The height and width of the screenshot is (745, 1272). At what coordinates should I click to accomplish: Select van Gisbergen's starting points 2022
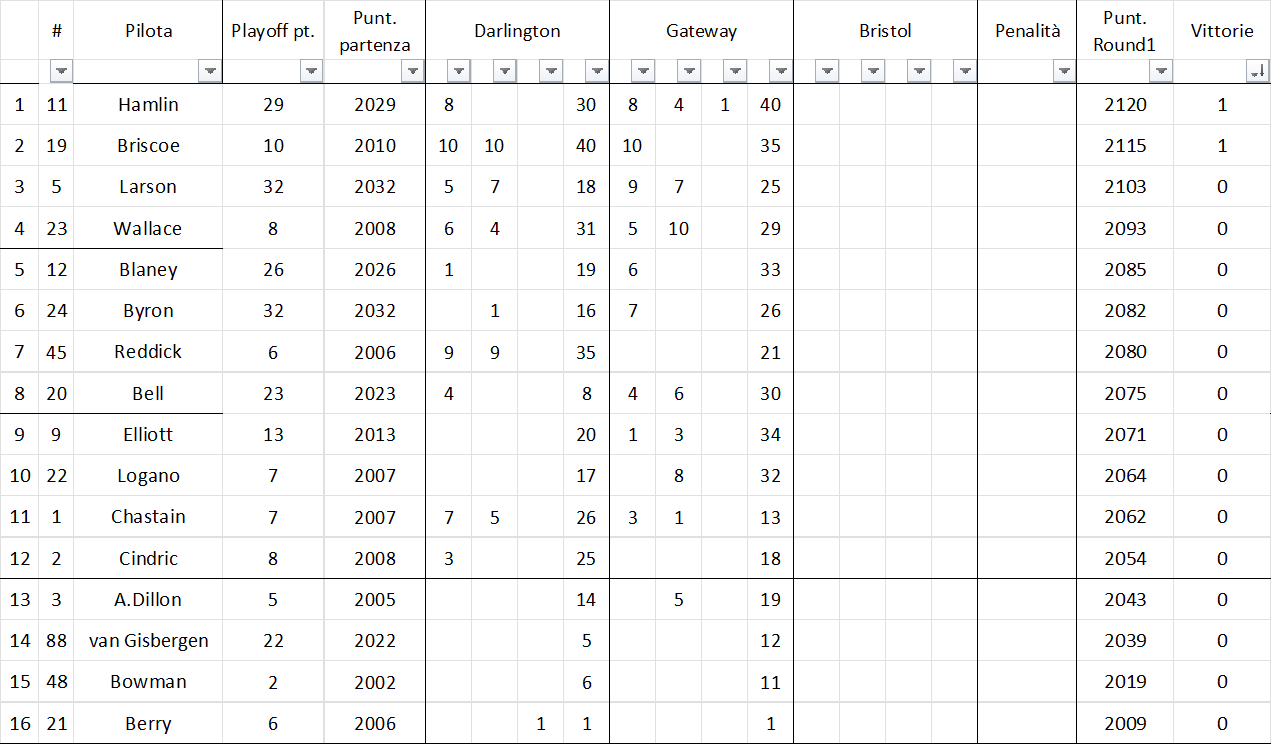375,641
